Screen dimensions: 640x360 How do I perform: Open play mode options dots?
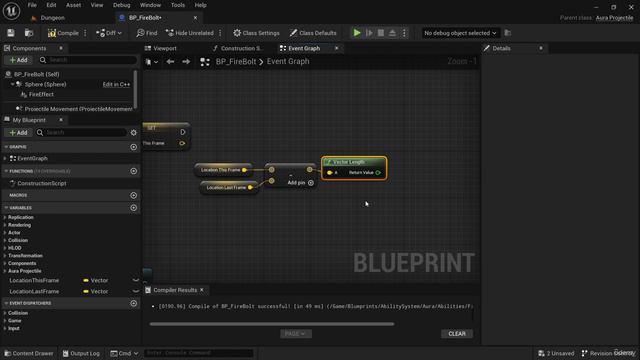coord(404,33)
